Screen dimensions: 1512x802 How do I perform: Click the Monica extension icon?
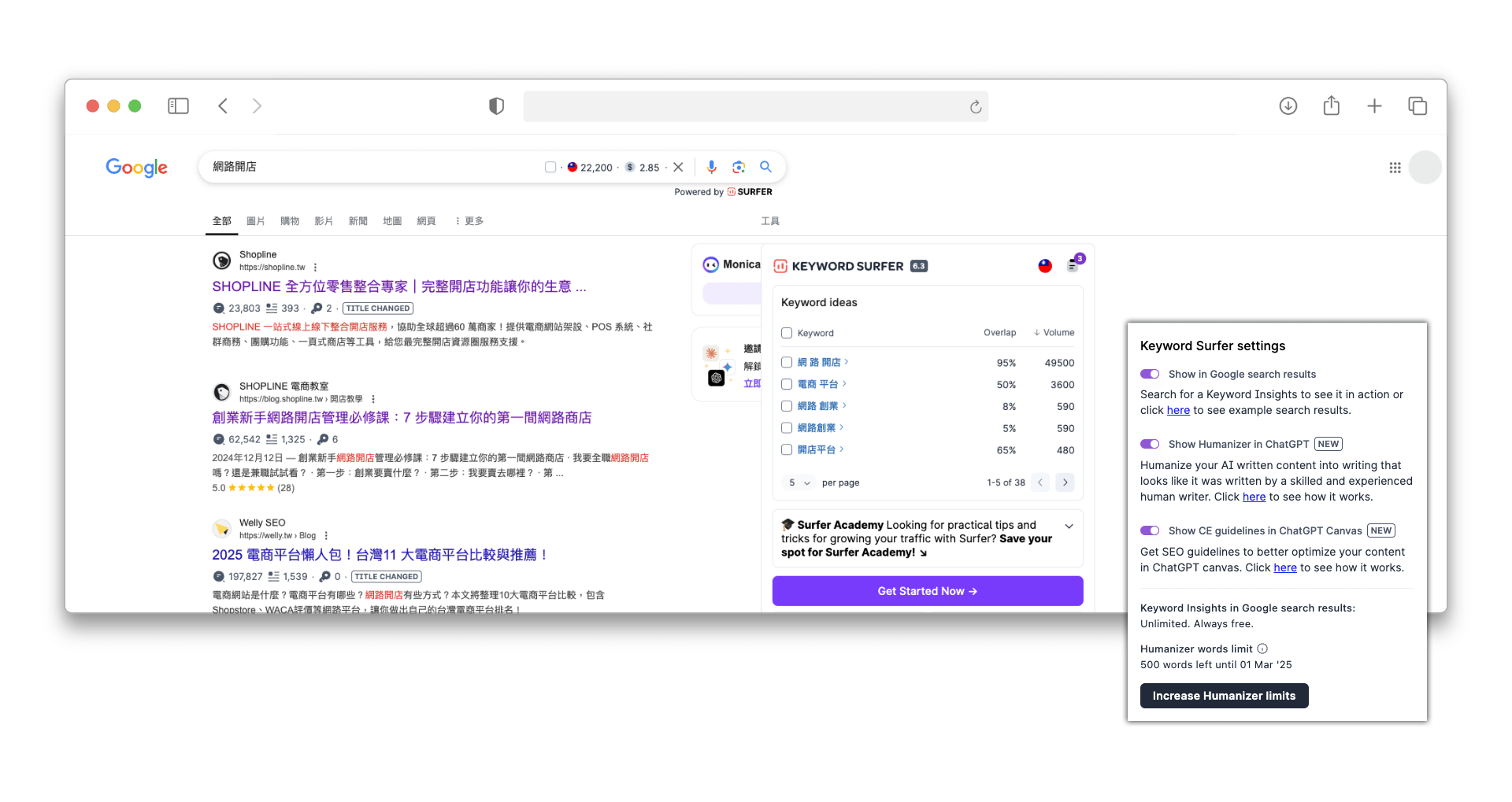pos(711,264)
